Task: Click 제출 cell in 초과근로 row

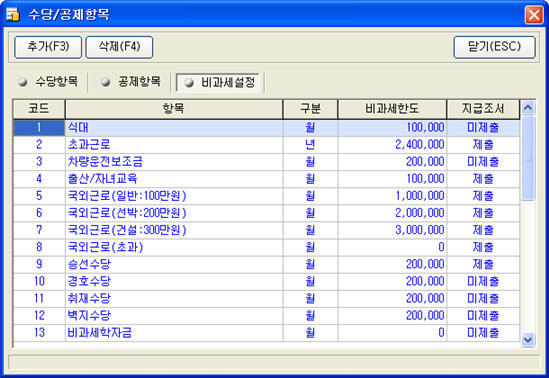Action: [483, 145]
